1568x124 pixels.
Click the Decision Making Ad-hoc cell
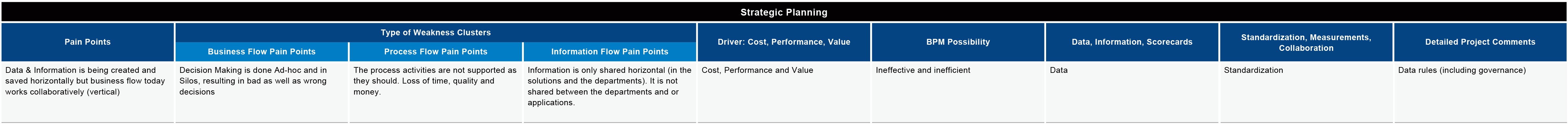262,92
